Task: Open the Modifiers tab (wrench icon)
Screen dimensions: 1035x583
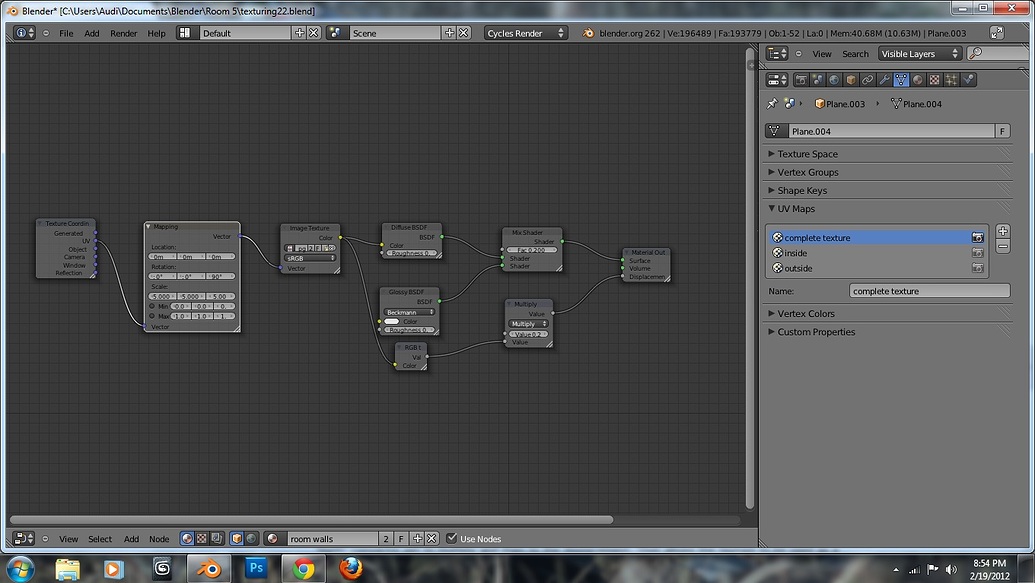Action: pos(885,80)
